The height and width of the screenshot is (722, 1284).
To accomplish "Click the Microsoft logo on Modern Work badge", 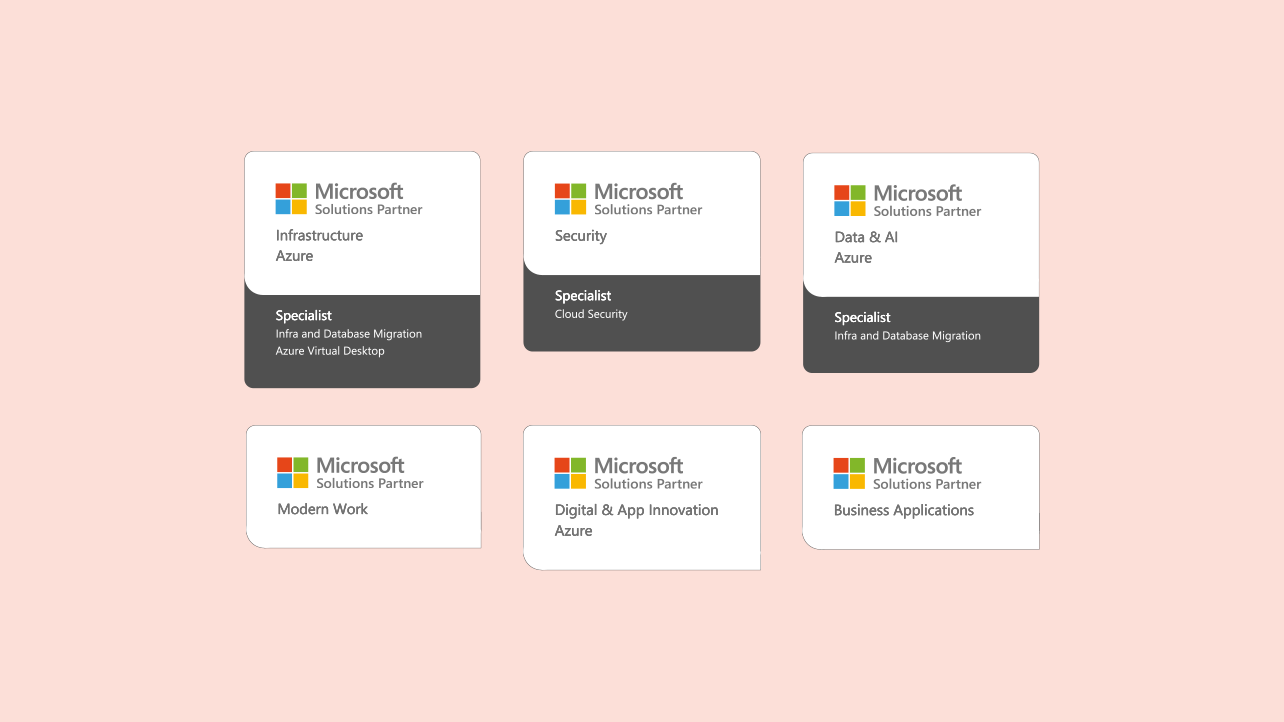I will 292,473.
